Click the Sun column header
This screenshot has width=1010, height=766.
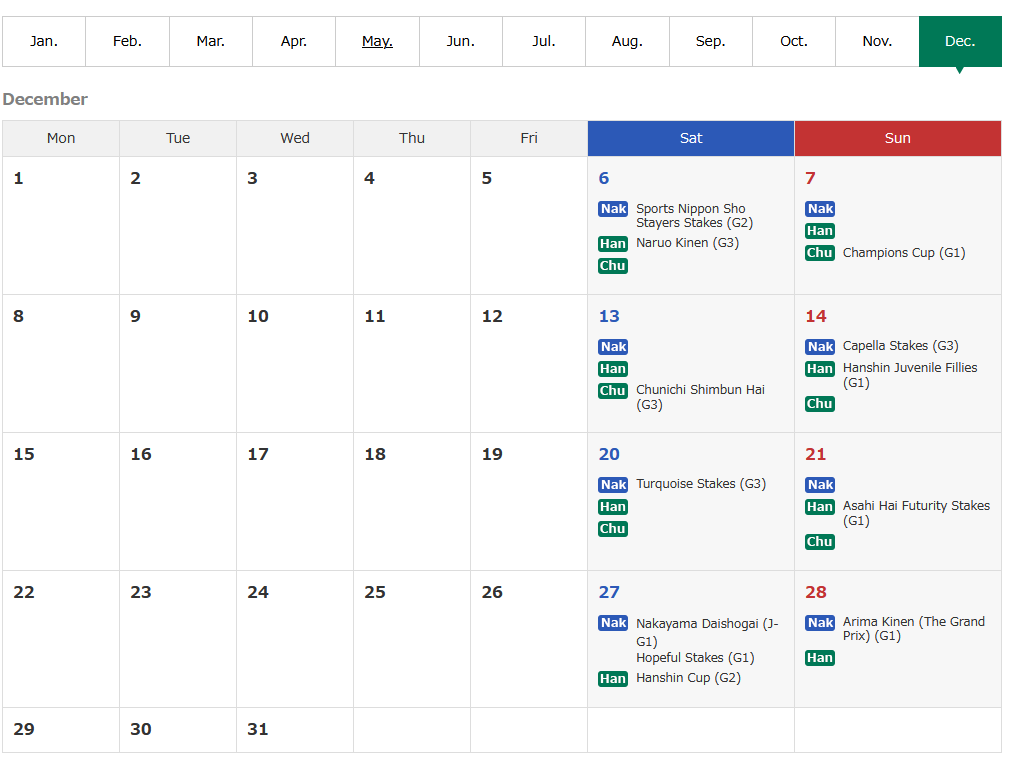point(898,138)
